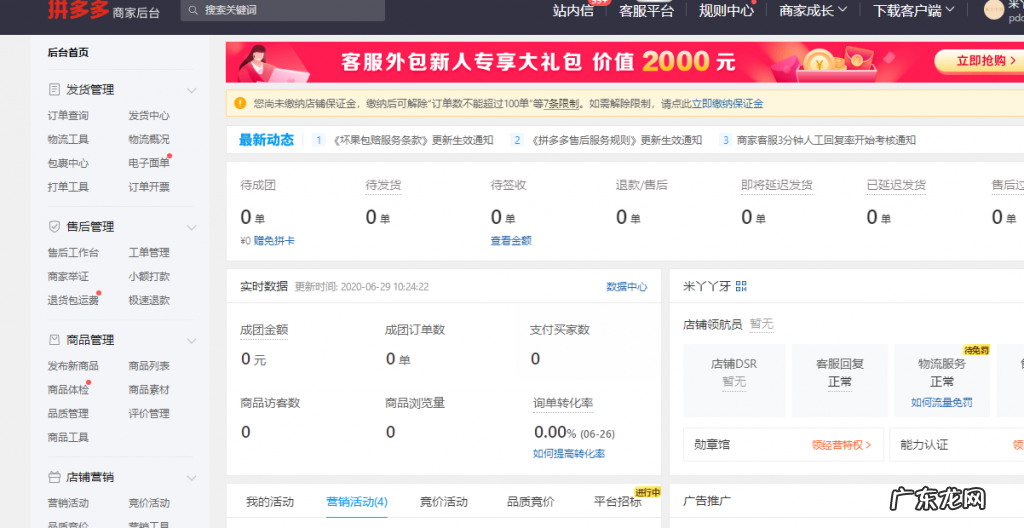Open 商品列表 in sidebar
The image size is (1024, 528).
point(149,366)
